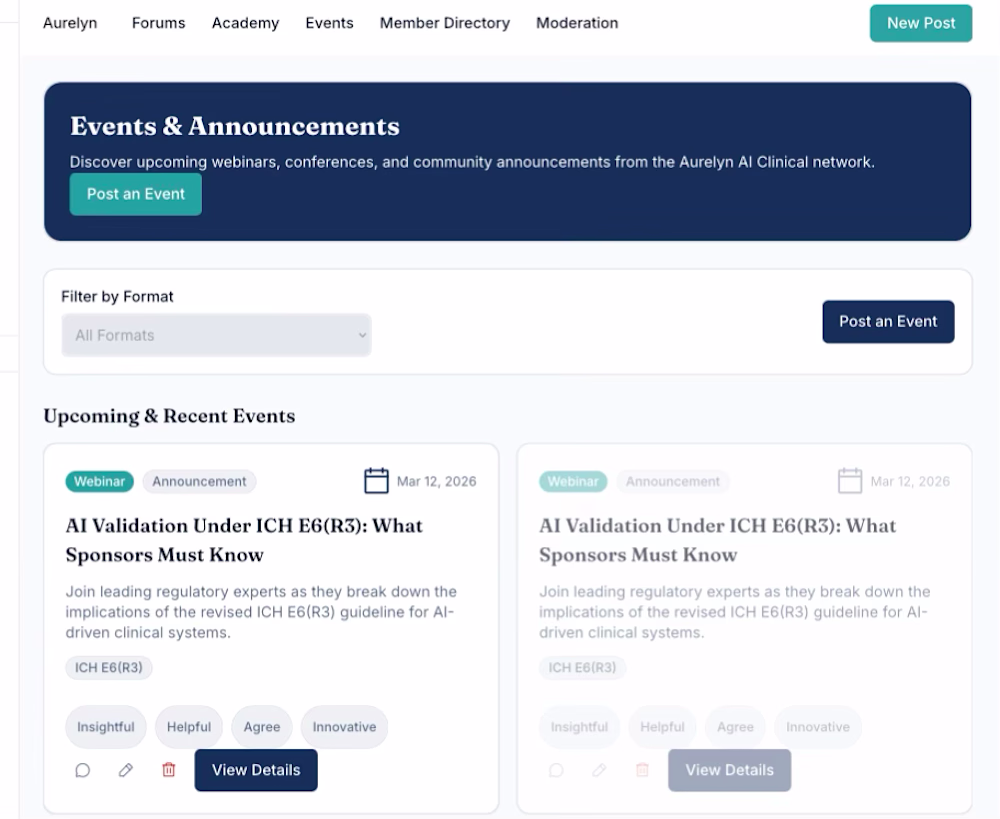Image resolution: width=1000 pixels, height=819 pixels.
Task: Click the ICH E6(R3) tag on the faded second card
Action: [x=582, y=667]
